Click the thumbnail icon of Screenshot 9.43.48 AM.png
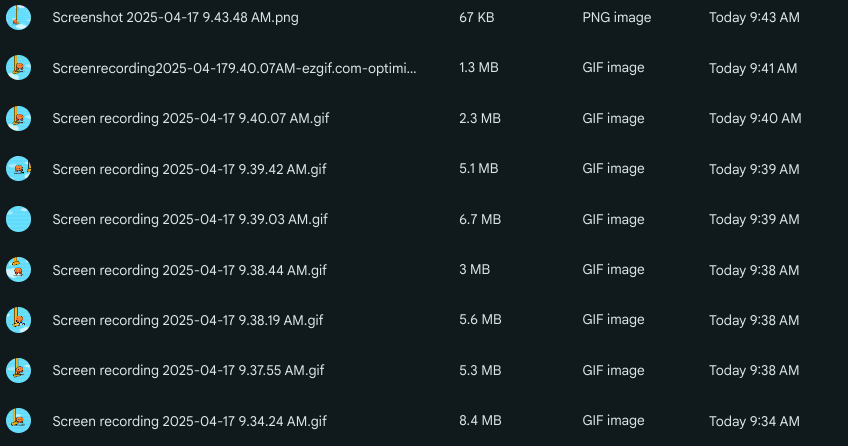This screenshot has height=446, width=848. point(18,17)
